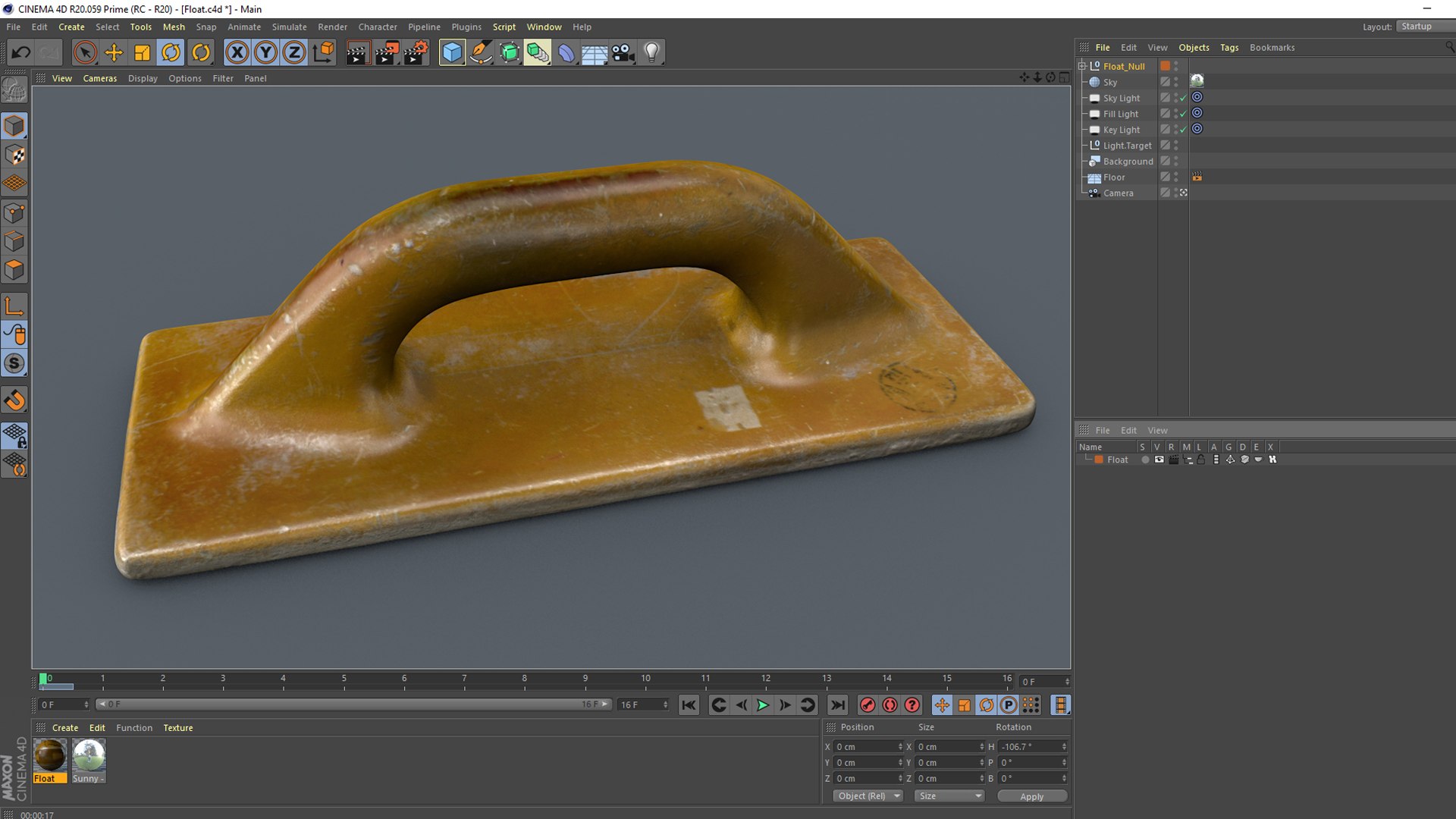1456x819 pixels.
Task: Open the Object (Rel) dropdown
Action: click(868, 795)
